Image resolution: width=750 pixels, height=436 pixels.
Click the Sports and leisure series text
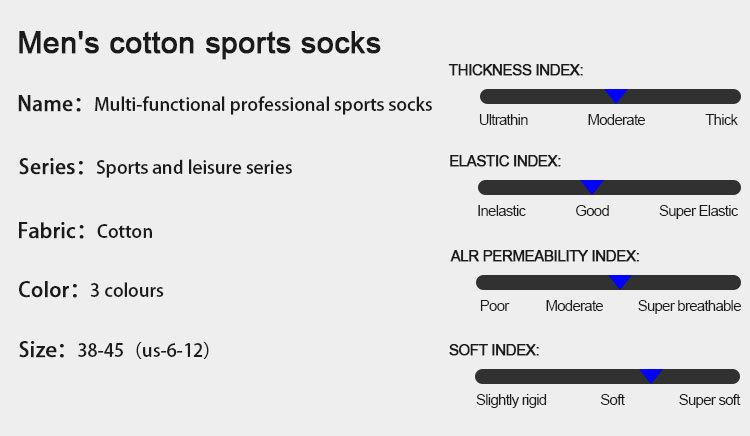click(194, 168)
